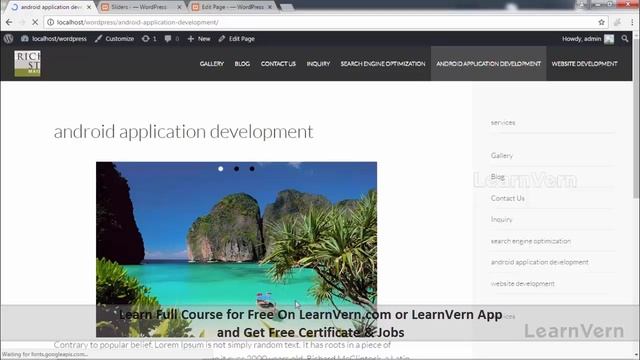Click the browser forward arrow
The image size is (640, 360).
click(x=22, y=22)
